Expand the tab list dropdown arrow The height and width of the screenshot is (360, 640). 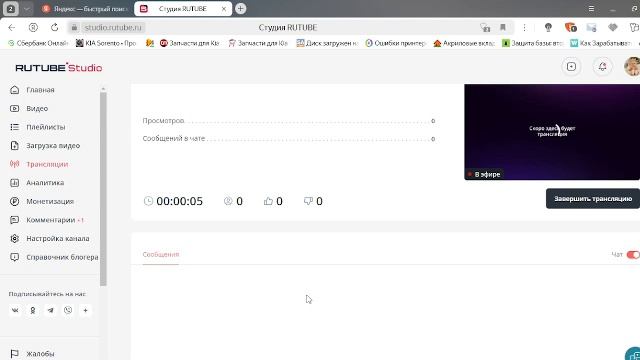[x=27, y=9]
